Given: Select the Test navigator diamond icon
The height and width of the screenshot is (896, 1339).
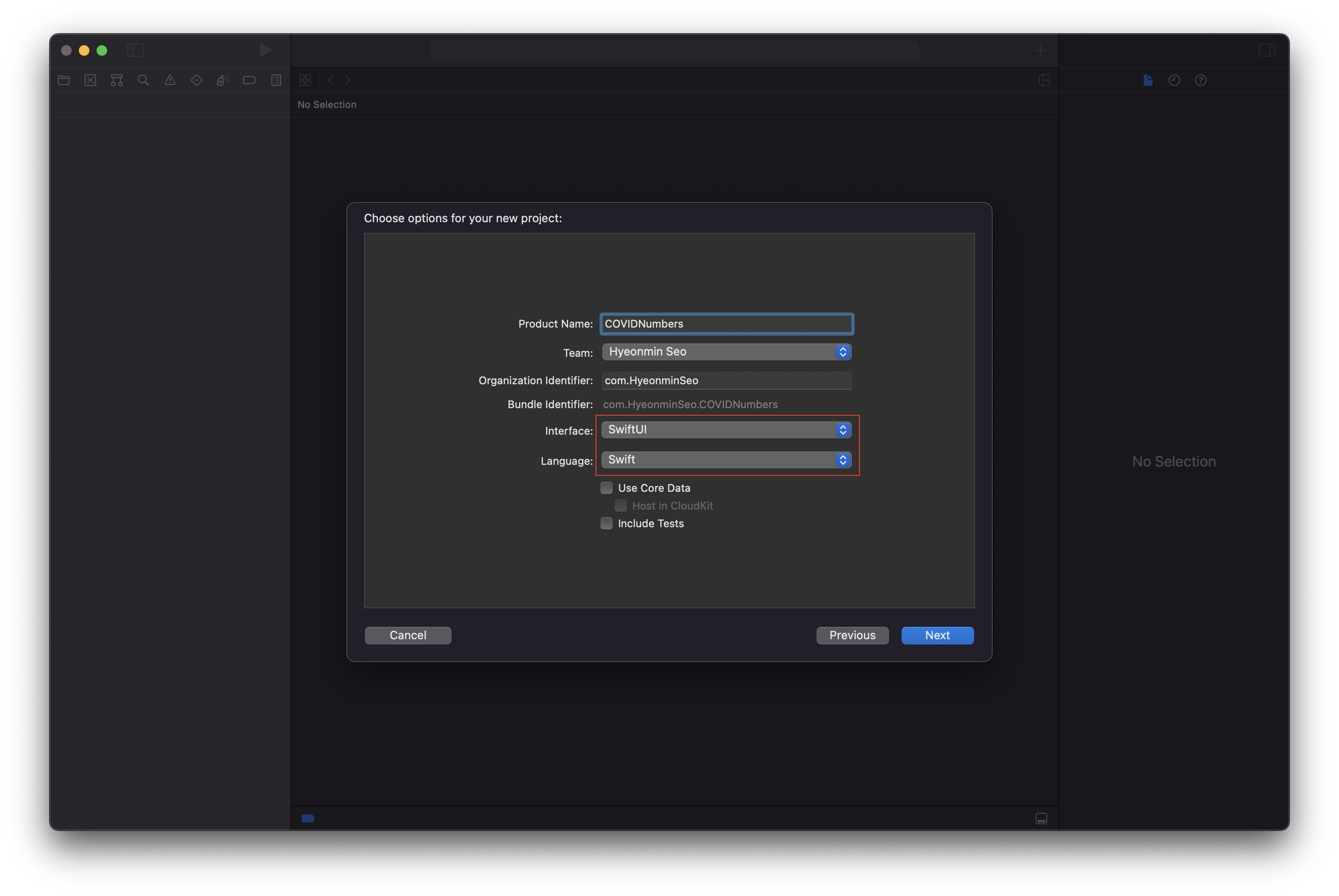Looking at the screenshot, I should pyautogui.click(x=196, y=80).
